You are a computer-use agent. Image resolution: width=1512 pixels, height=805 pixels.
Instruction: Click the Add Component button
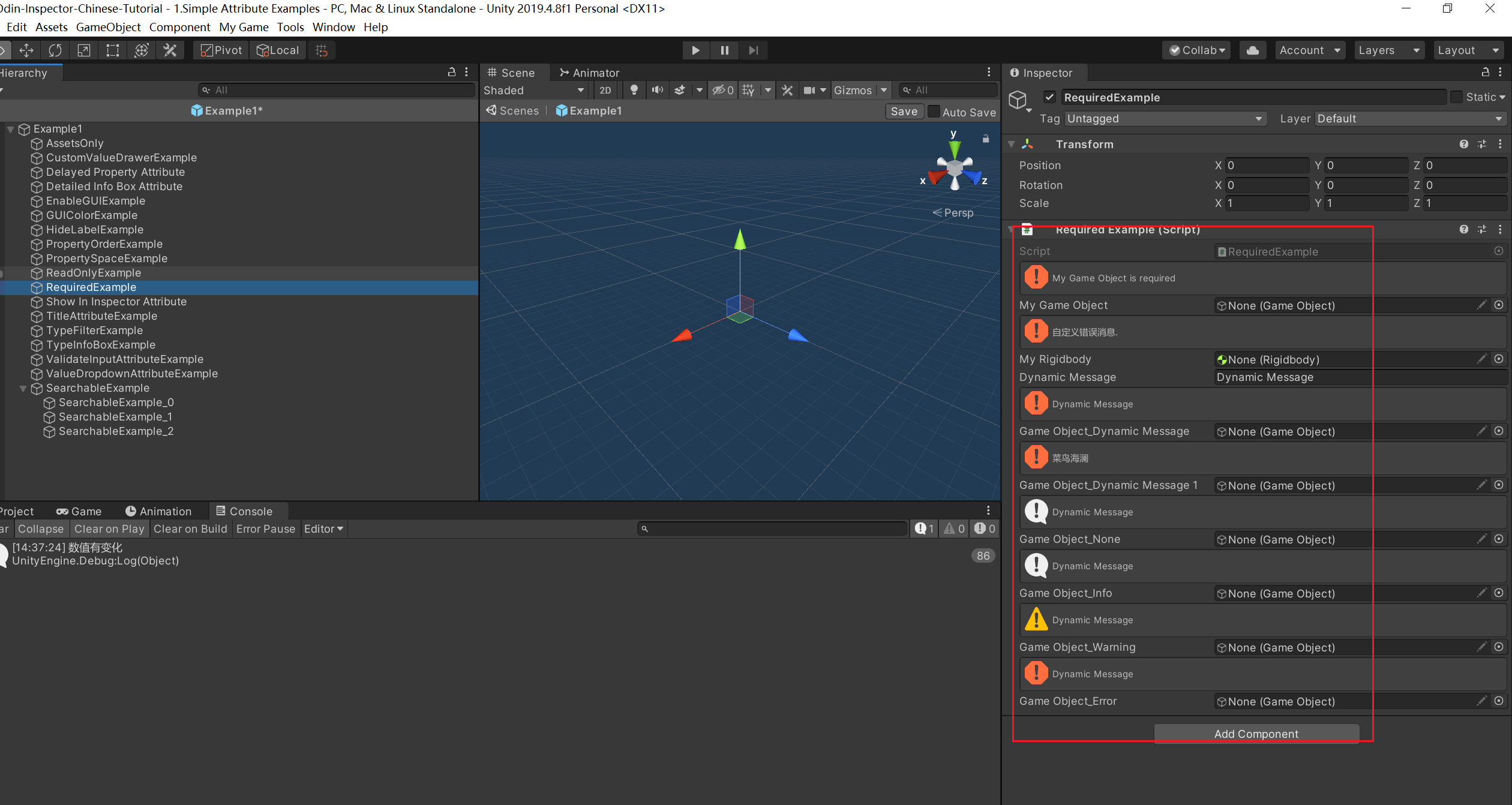tap(1256, 734)
